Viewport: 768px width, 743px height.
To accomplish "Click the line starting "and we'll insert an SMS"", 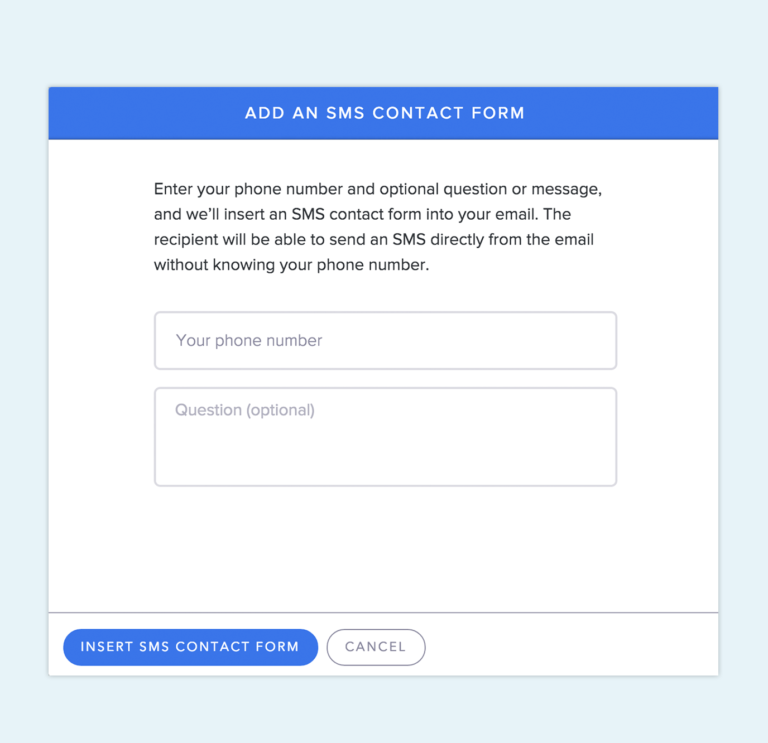I will [362, 214].
